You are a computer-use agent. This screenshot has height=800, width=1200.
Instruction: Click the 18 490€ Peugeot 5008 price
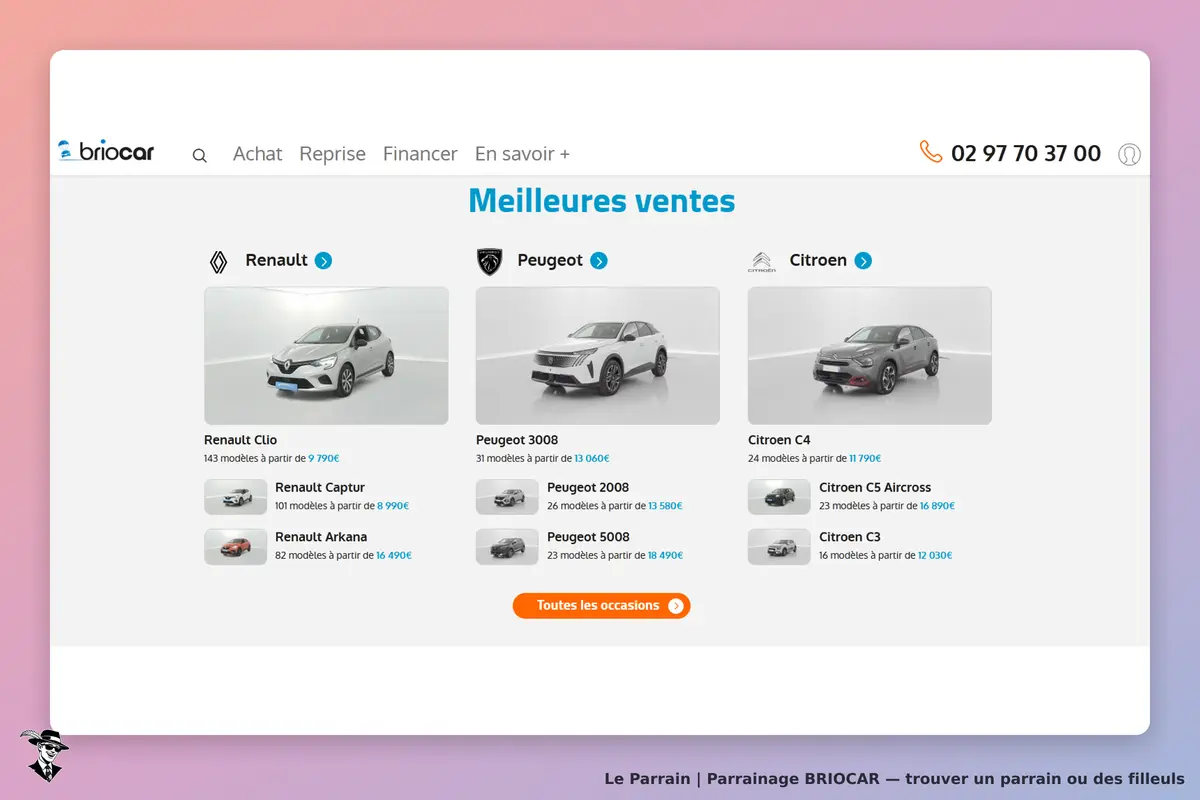(x=665, y=556)
